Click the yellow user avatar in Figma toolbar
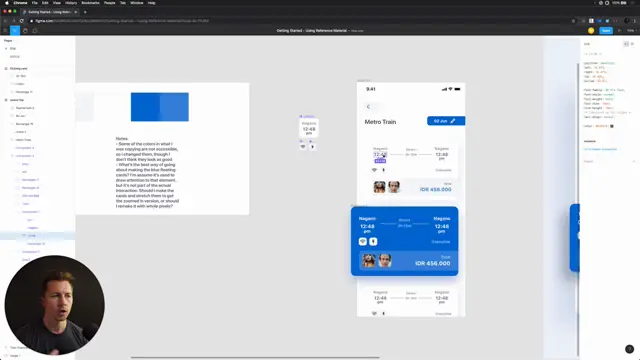The image size is (640, 360). point(591,31)
